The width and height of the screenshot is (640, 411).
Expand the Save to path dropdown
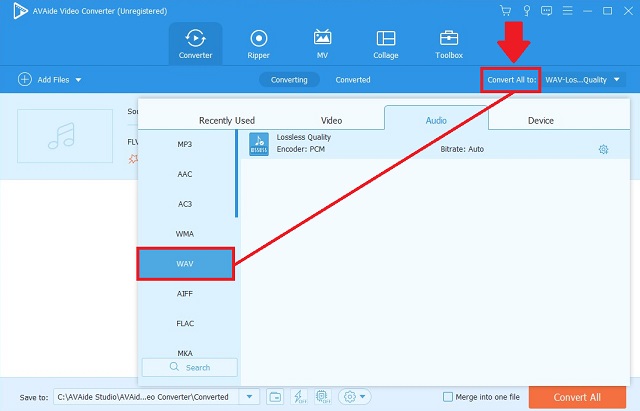249,397
